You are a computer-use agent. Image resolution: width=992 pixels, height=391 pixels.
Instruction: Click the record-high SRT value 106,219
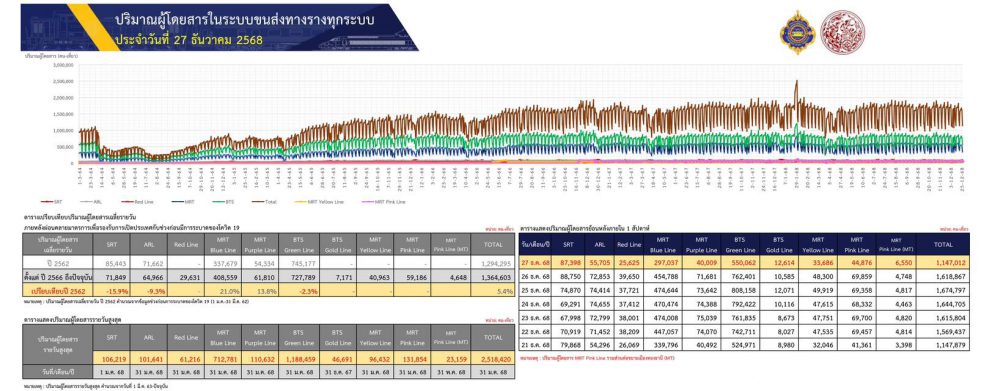(114, 358)
